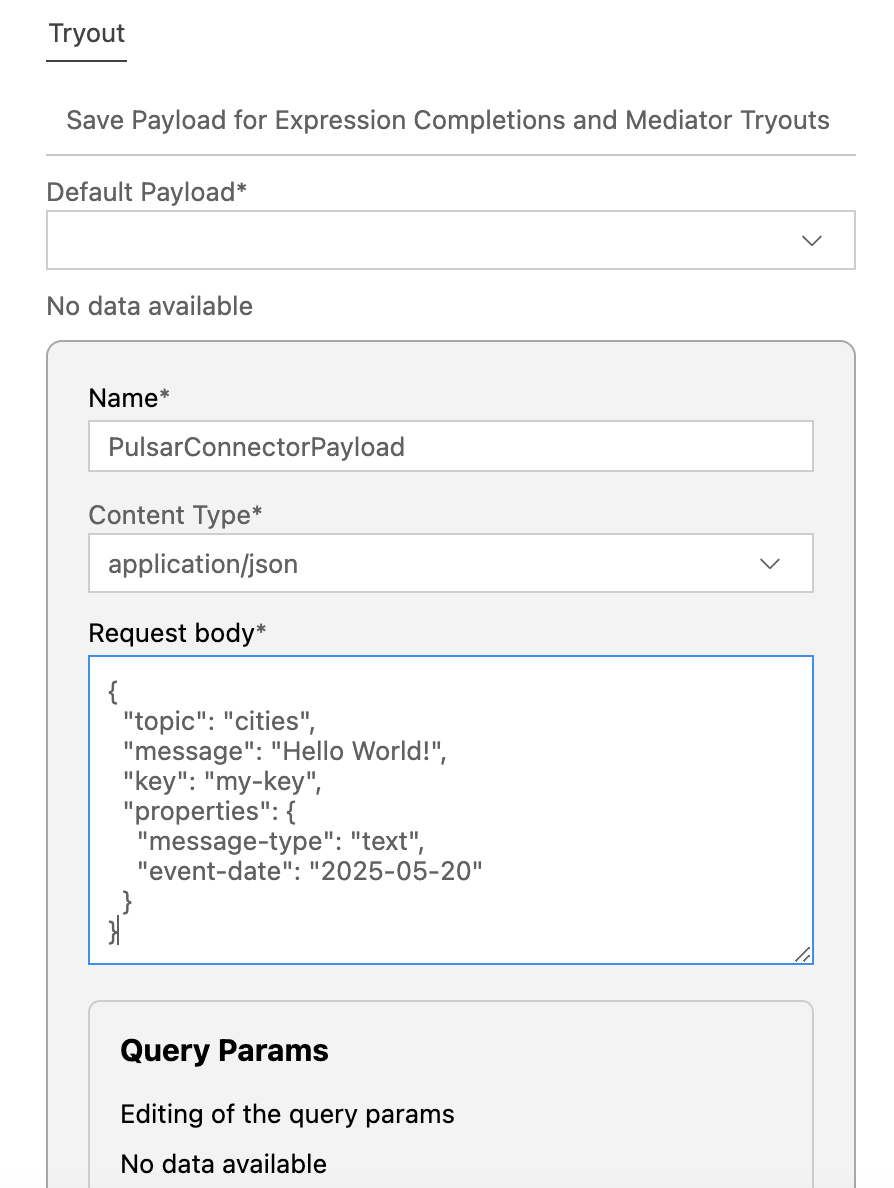
Task: Click inside the Request body textarea
Action: (451, 810)
